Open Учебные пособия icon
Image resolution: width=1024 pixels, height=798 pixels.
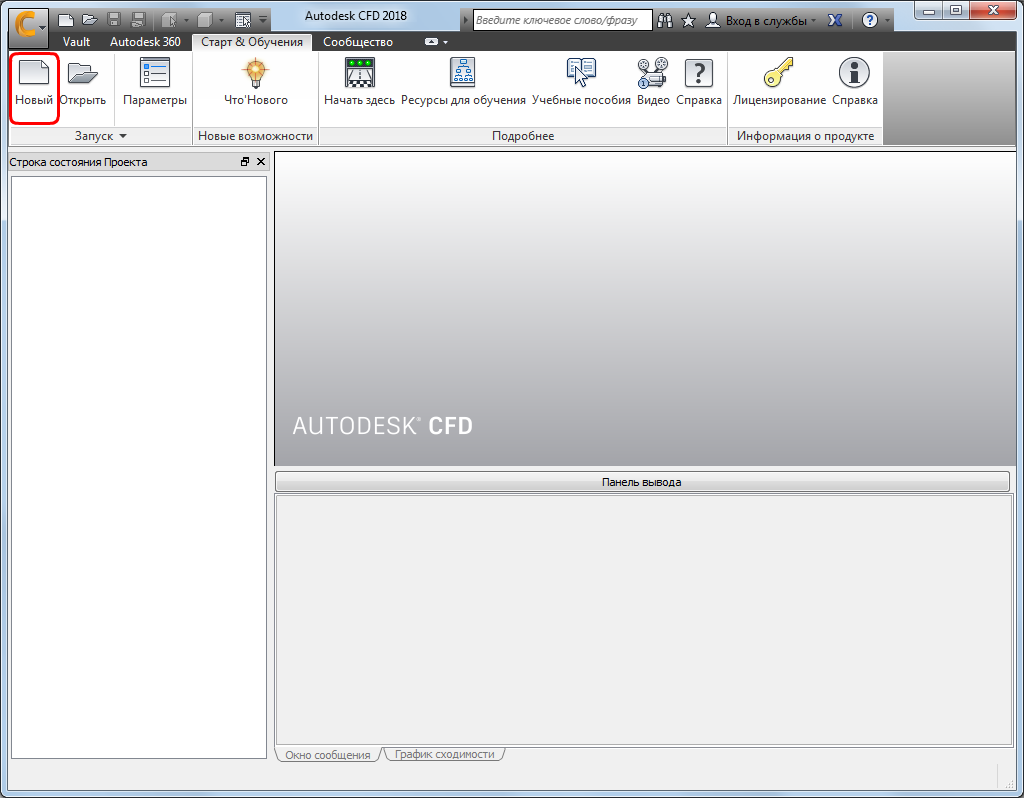tap(581, 72)
